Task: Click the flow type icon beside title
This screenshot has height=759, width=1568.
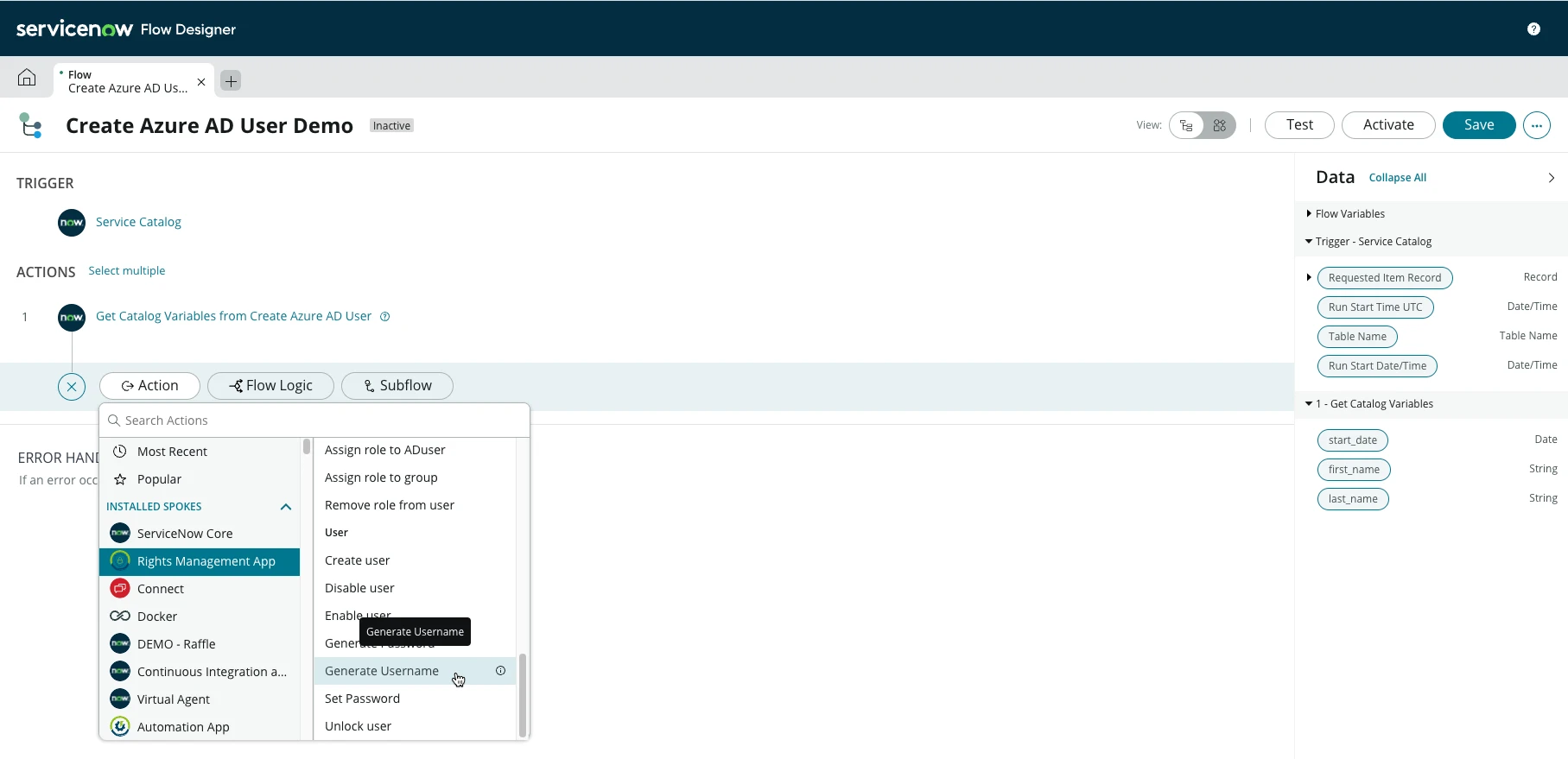Action: (x=31, y=126)
